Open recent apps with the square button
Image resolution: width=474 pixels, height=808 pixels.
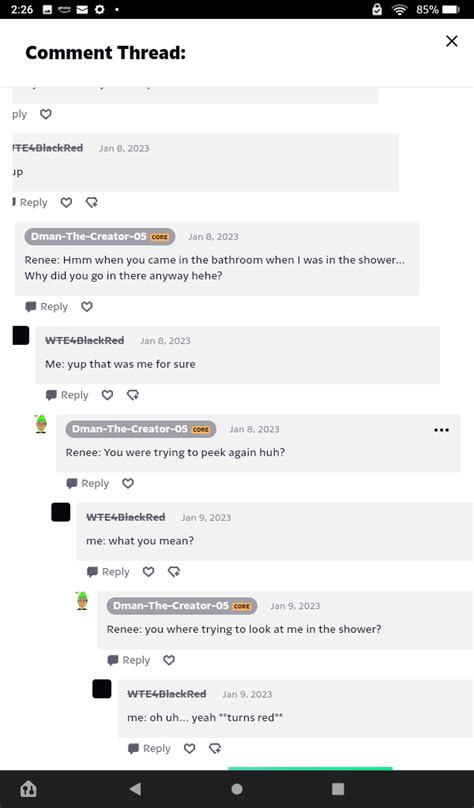pyautogui.click(x=338, y=789)
